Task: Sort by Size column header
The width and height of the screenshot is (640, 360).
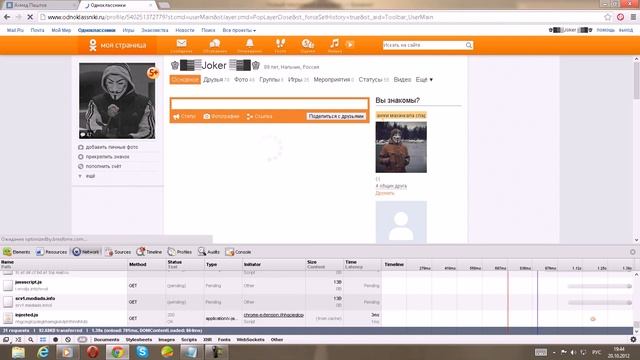Action: point(324,264)
